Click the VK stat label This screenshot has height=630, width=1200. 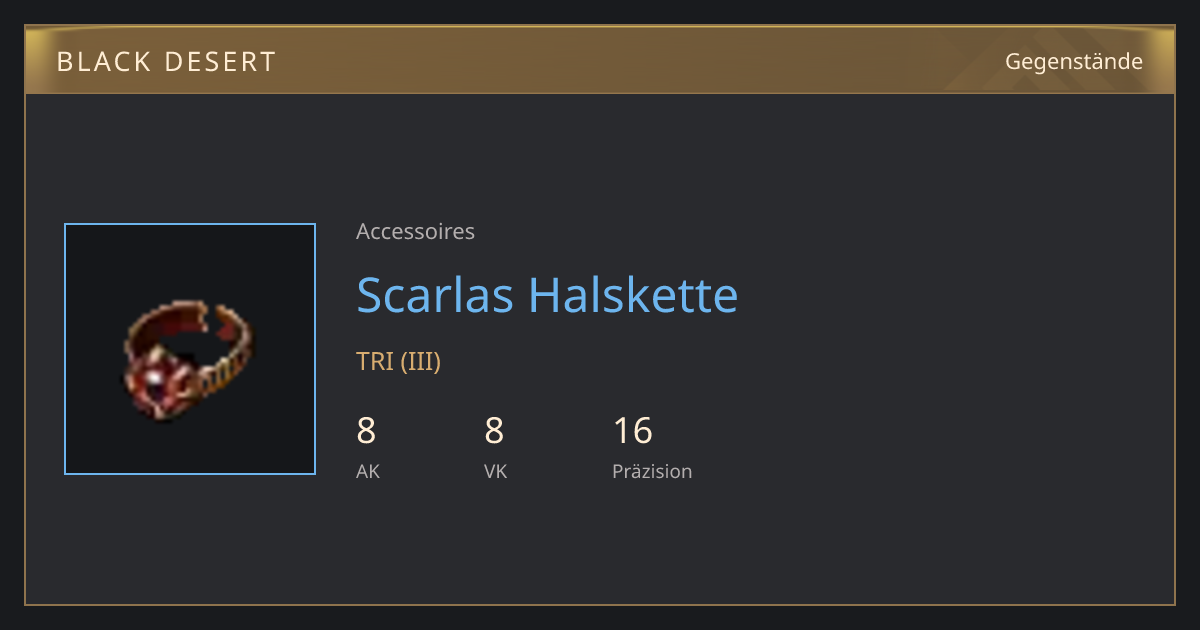[496, 472]
